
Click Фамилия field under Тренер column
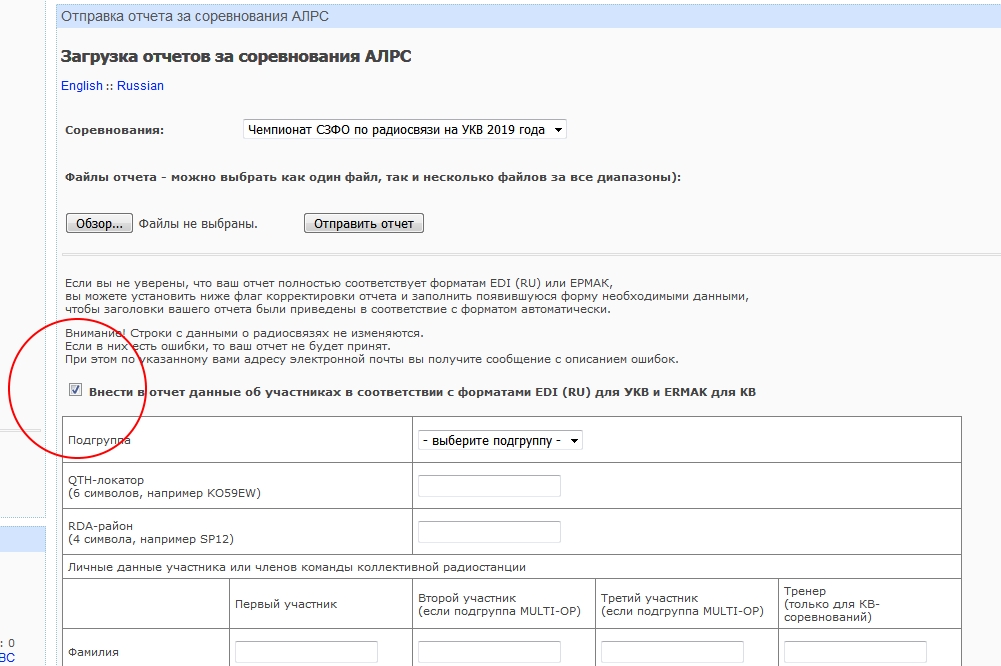(x=855, y=652)
